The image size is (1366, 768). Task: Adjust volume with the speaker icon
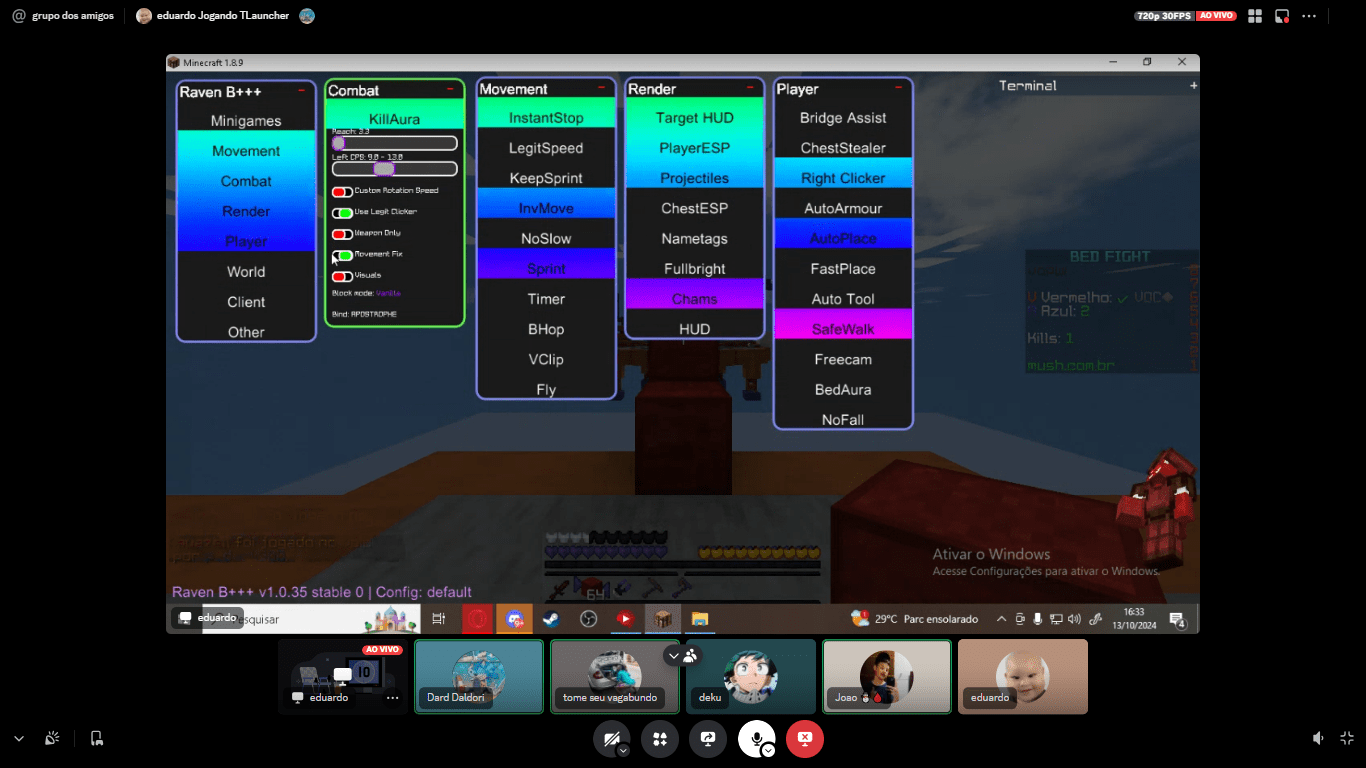(1319, 739)
